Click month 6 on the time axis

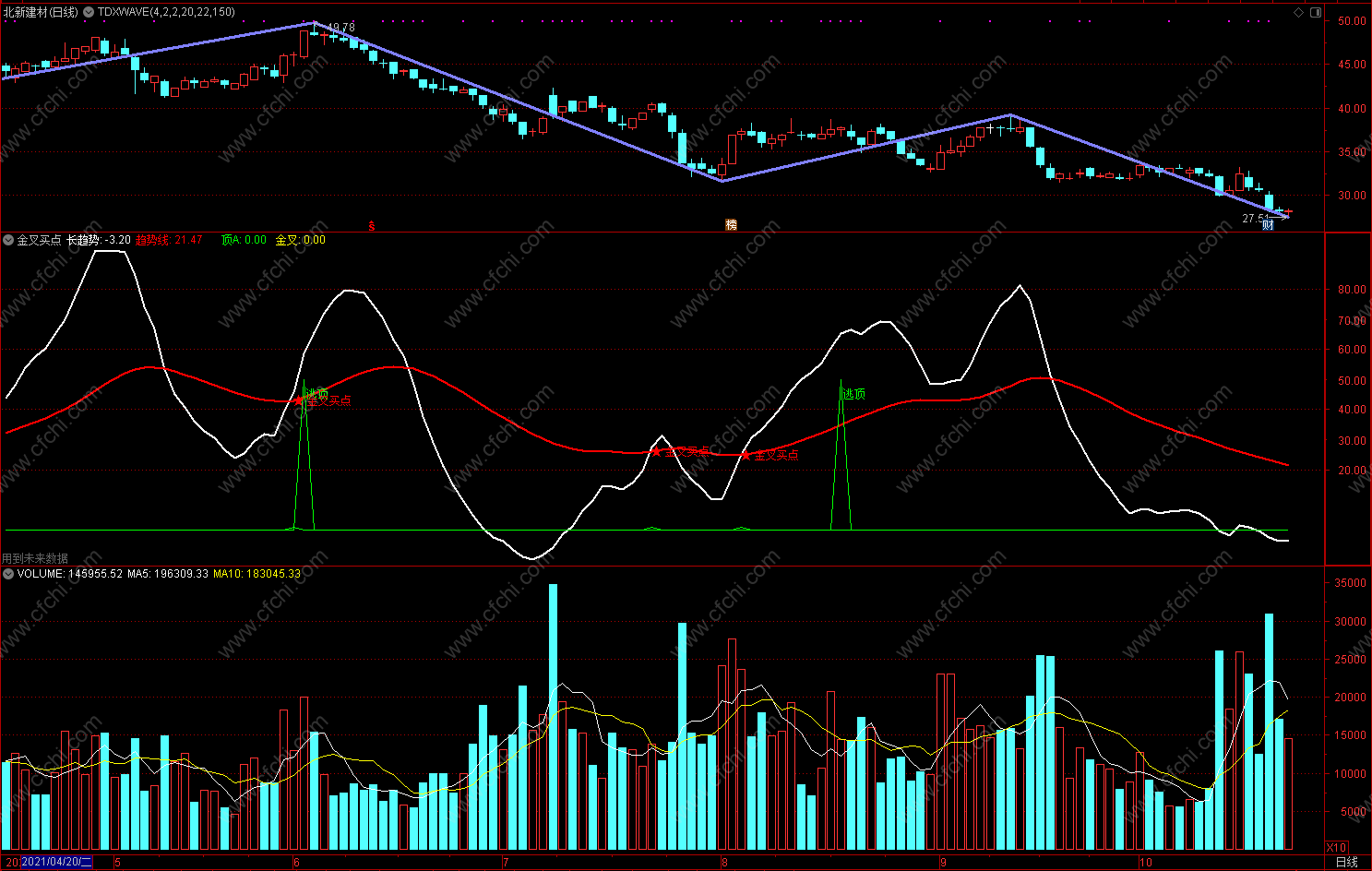tap(296, 863)
